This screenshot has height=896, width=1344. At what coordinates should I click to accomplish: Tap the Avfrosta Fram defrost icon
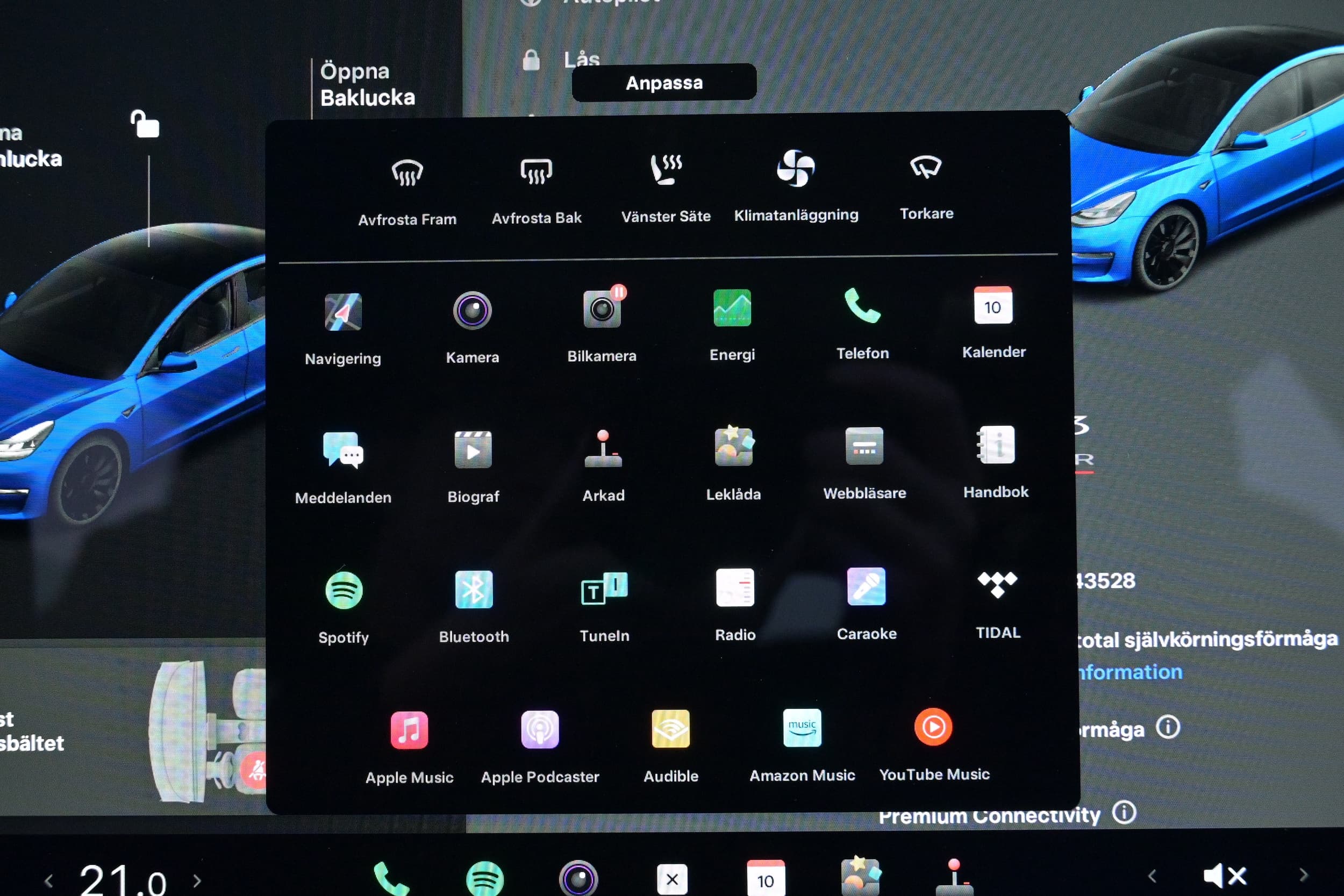coord(407,173)
